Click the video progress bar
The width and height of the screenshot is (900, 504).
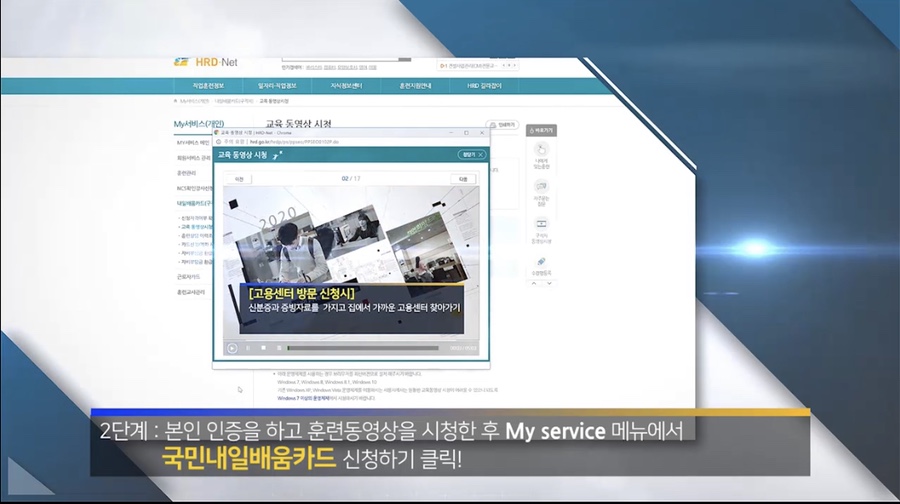363,348
